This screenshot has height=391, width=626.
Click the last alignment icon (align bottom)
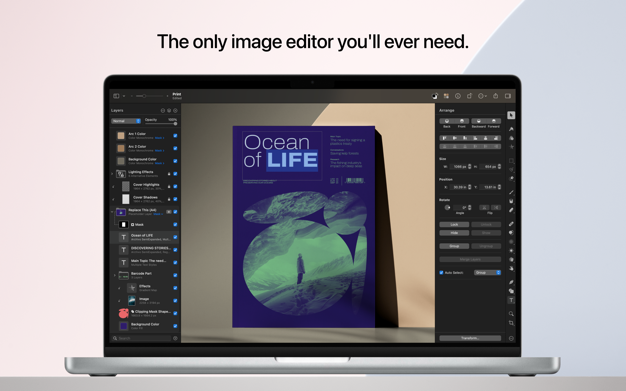496,138
